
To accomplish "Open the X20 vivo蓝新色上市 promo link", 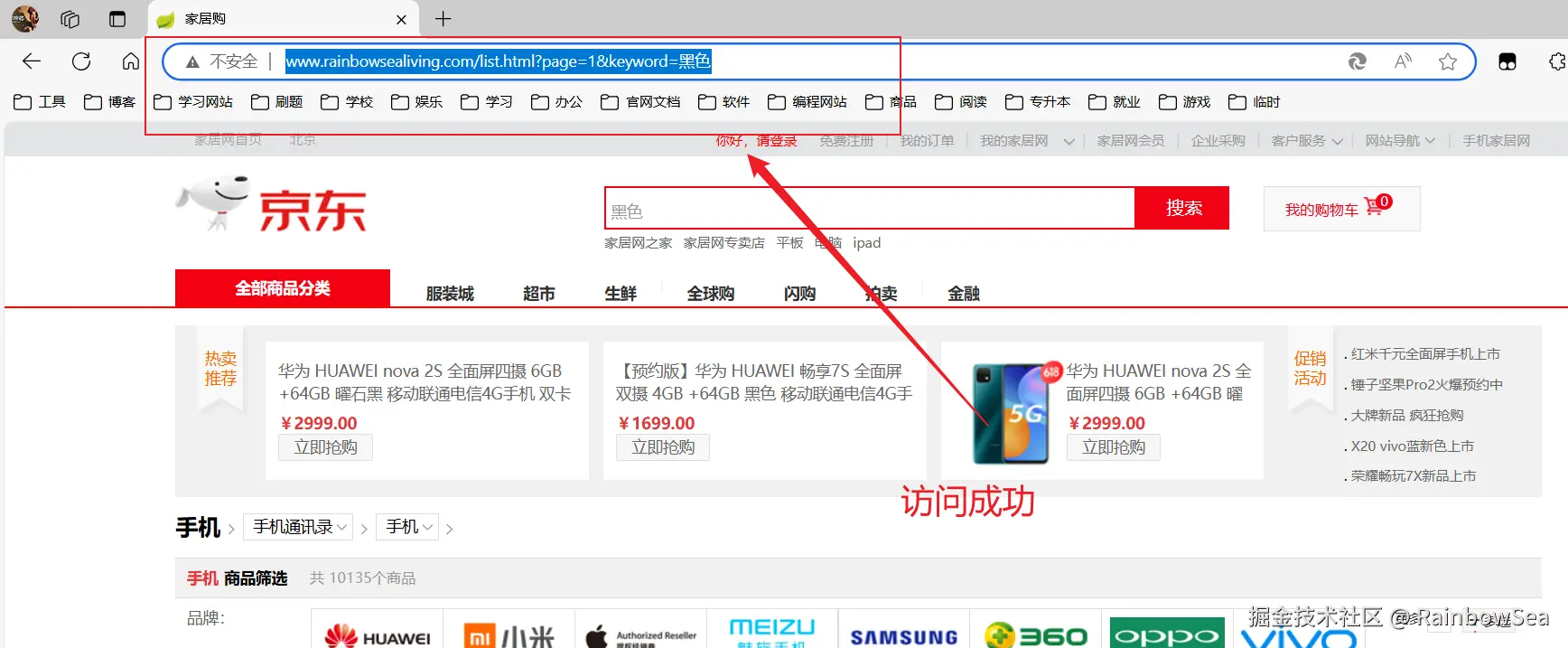I will coord(1412,446).
